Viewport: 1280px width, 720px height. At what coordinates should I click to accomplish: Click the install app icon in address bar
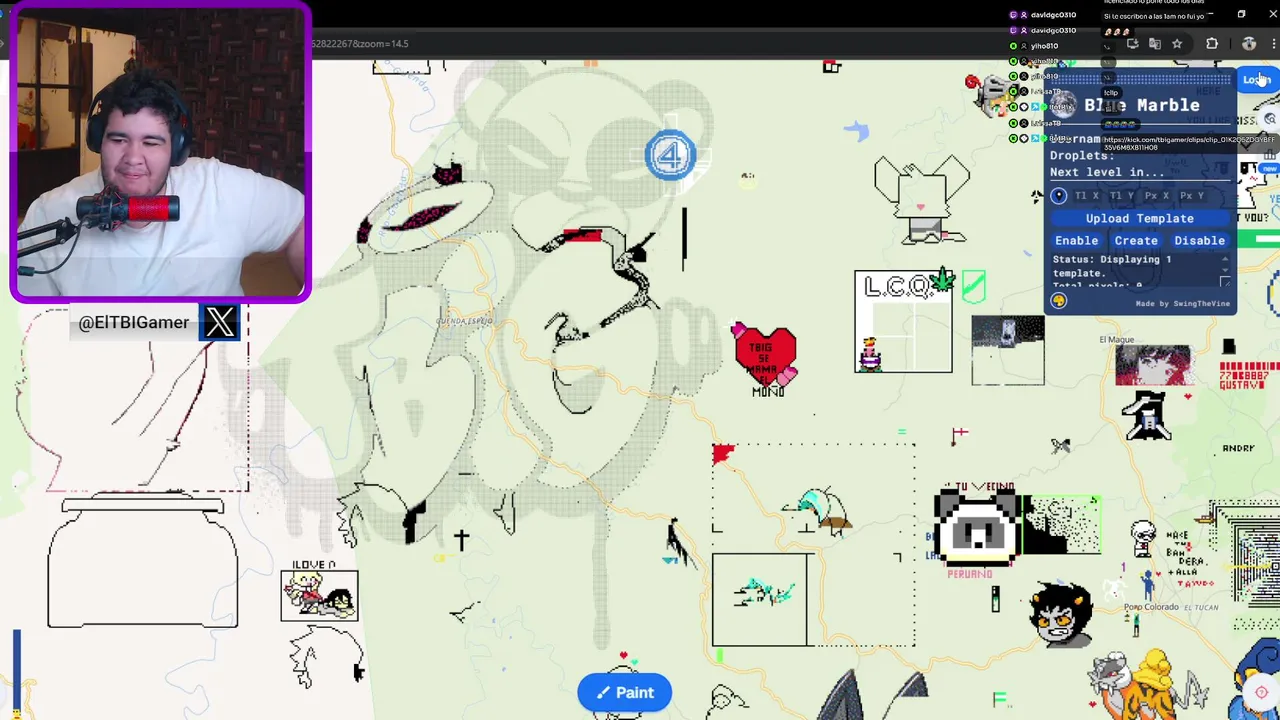[1133, 44]
